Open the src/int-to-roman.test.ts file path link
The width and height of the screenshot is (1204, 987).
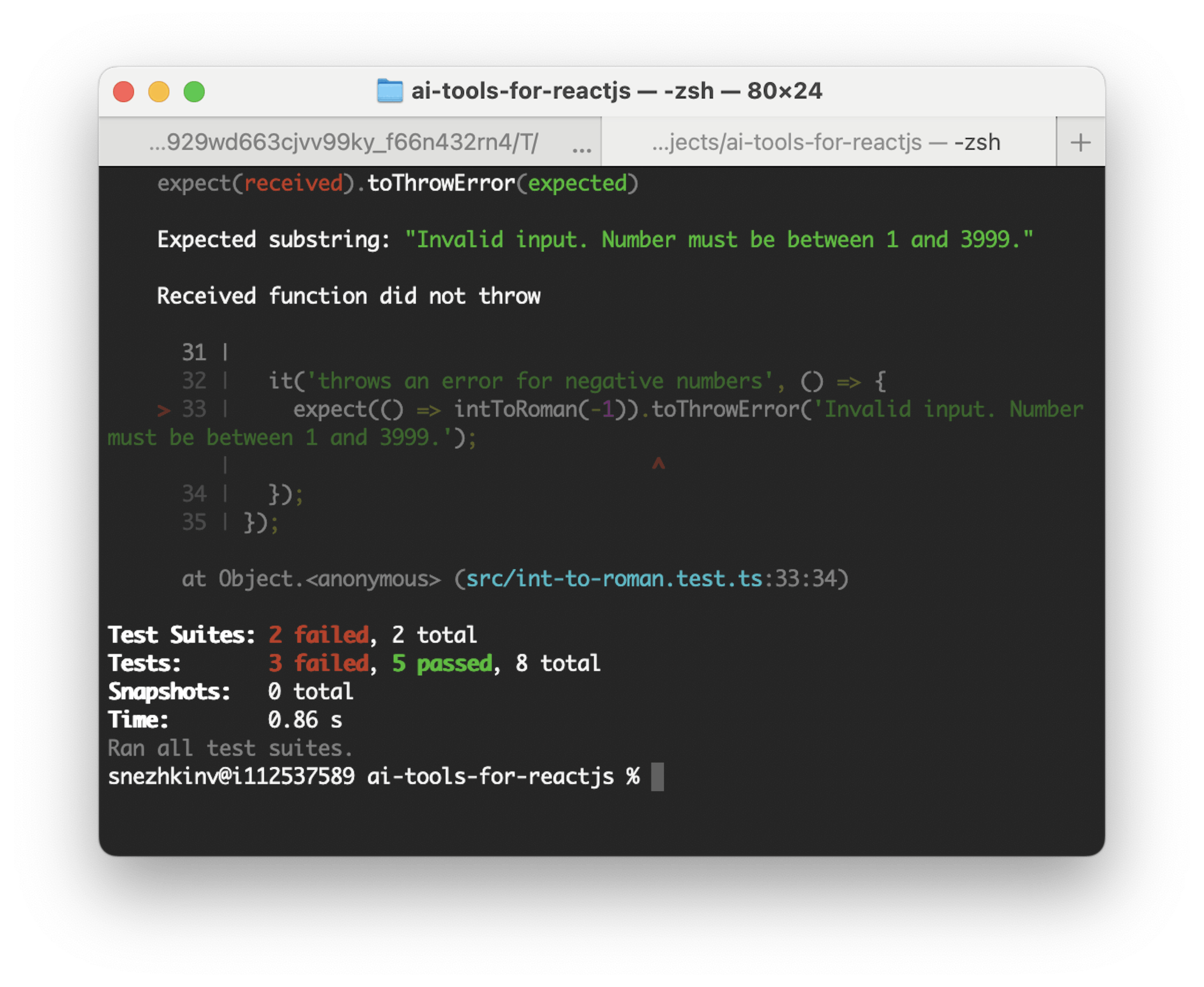[x=614, y=579]
